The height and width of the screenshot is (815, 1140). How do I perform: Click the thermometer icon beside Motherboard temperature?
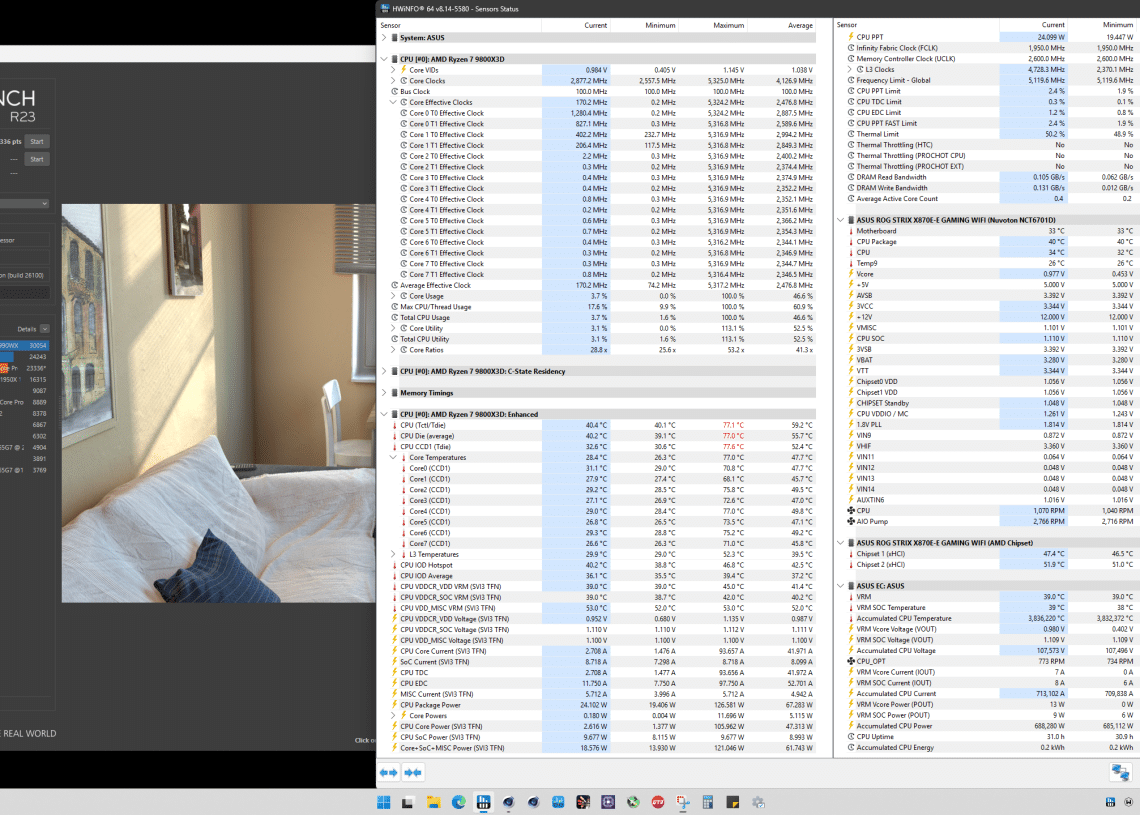(x=851, y=231)
